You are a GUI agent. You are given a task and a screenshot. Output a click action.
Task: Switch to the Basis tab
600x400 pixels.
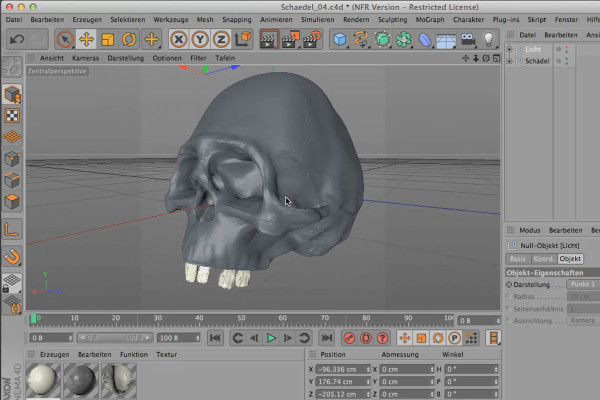click(518, 259)
